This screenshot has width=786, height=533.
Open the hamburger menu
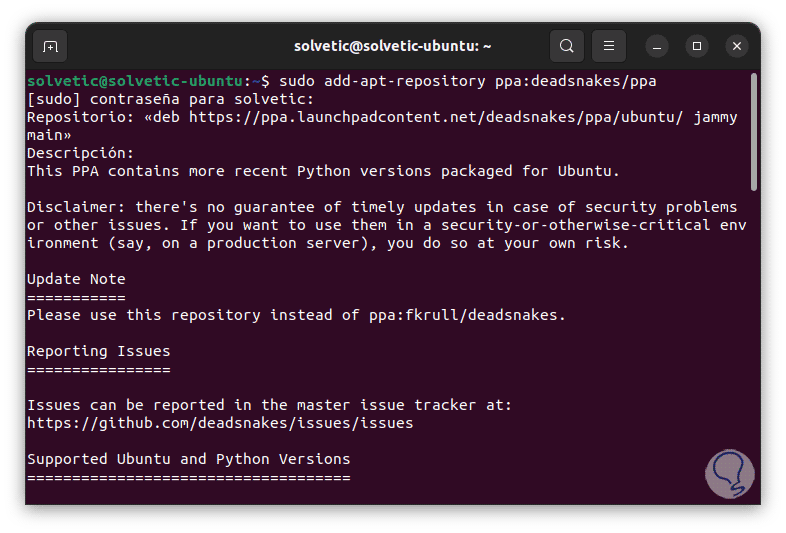(x=609, y=46)
